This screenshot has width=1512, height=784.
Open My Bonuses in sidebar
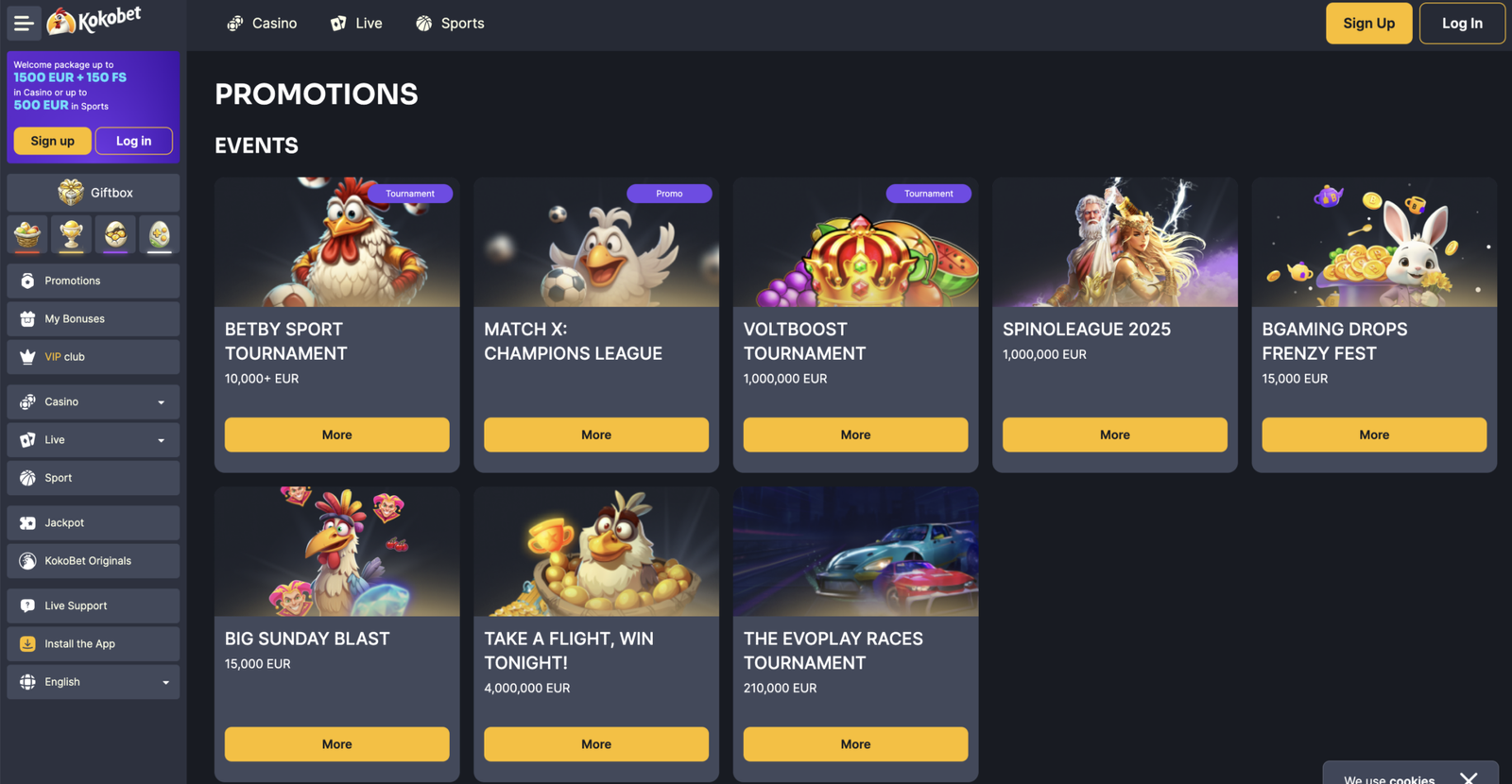point(94,319)
